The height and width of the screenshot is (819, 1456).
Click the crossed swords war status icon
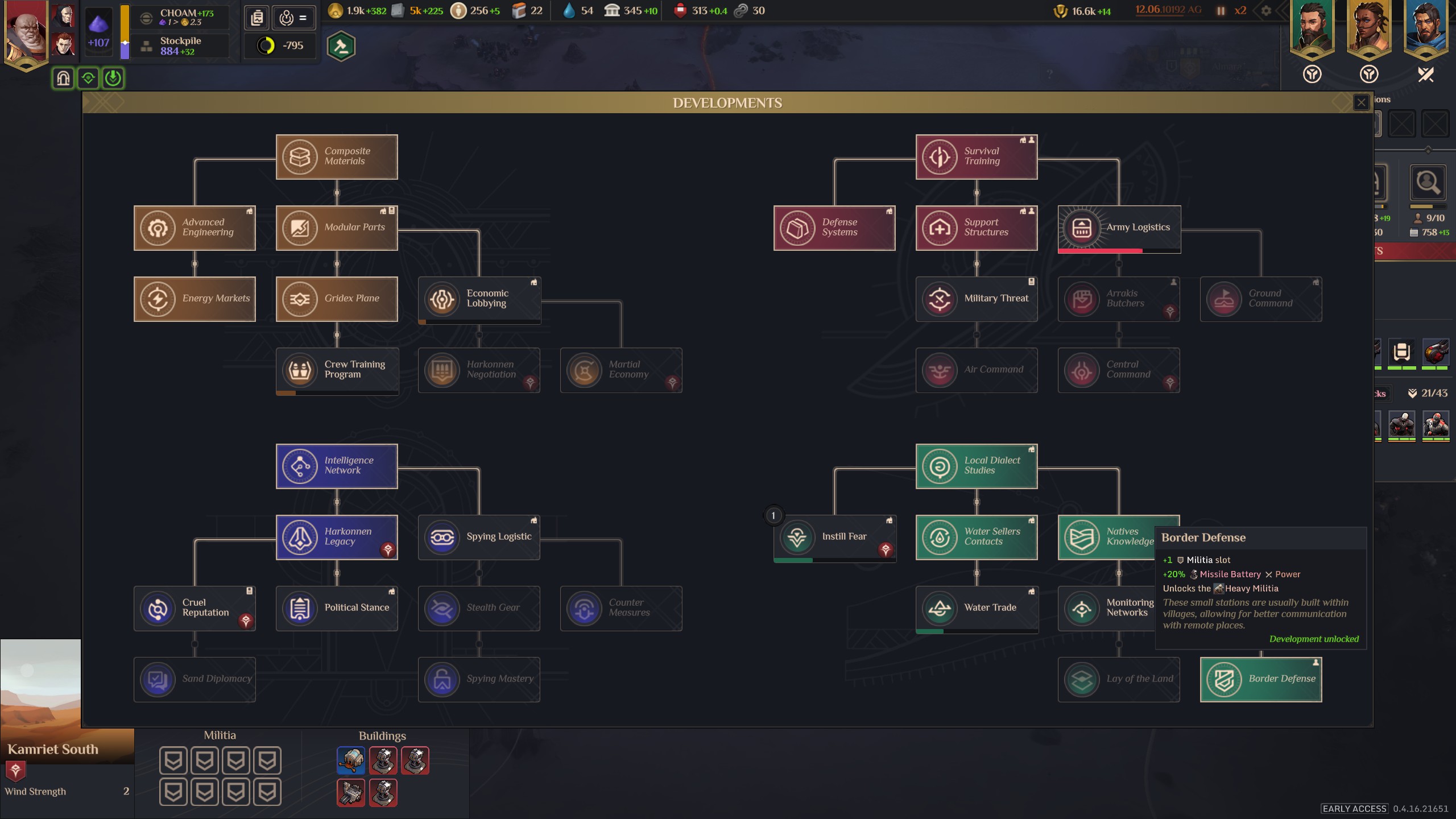[x=1426, y=75]
